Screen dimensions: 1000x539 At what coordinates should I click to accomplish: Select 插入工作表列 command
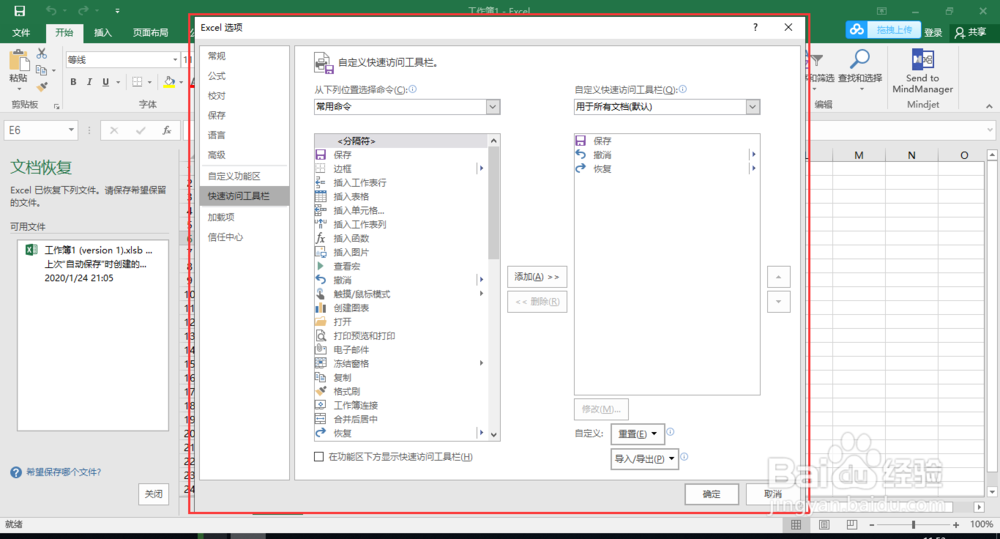coord(401,225)
